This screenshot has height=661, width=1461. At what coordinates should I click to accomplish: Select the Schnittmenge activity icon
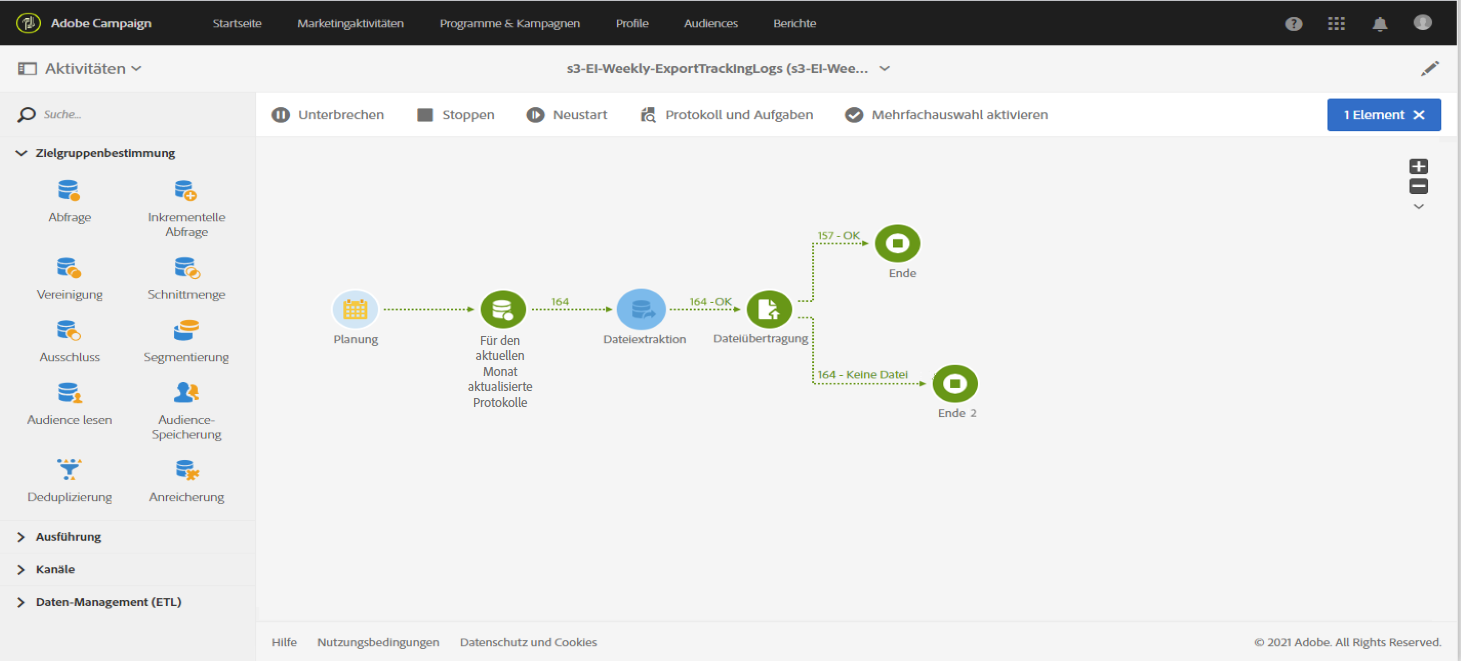187,267
